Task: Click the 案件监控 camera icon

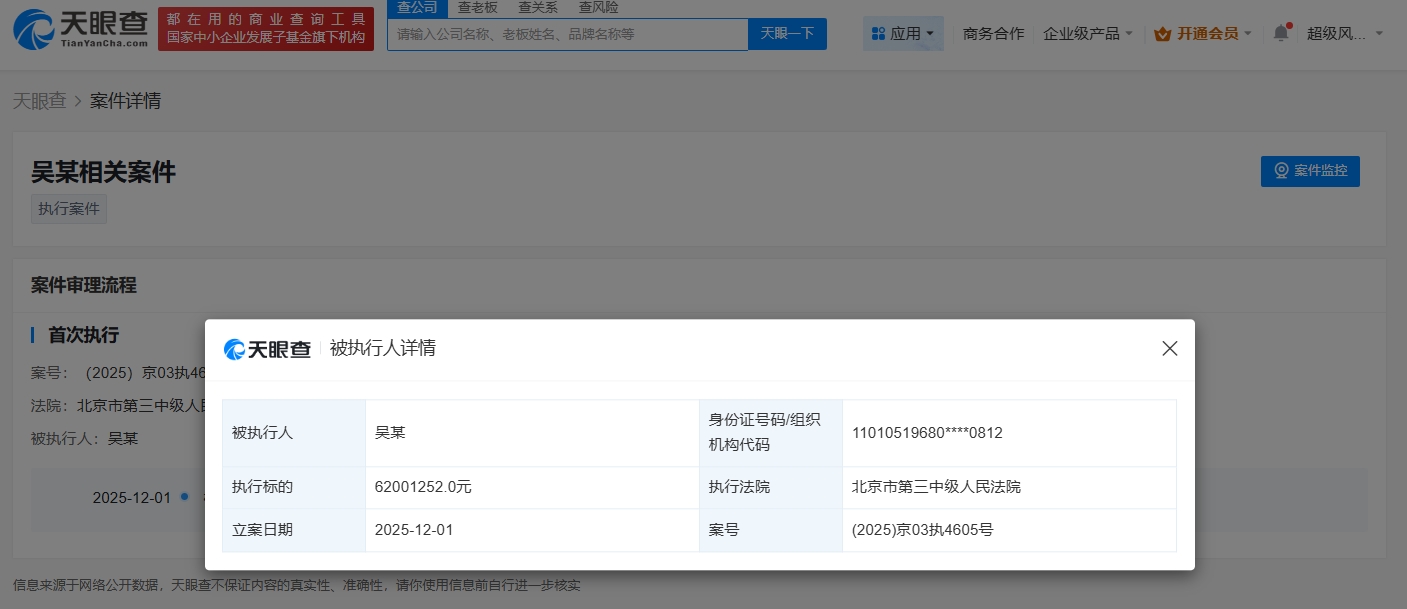Action: [x=1281, y=171]
